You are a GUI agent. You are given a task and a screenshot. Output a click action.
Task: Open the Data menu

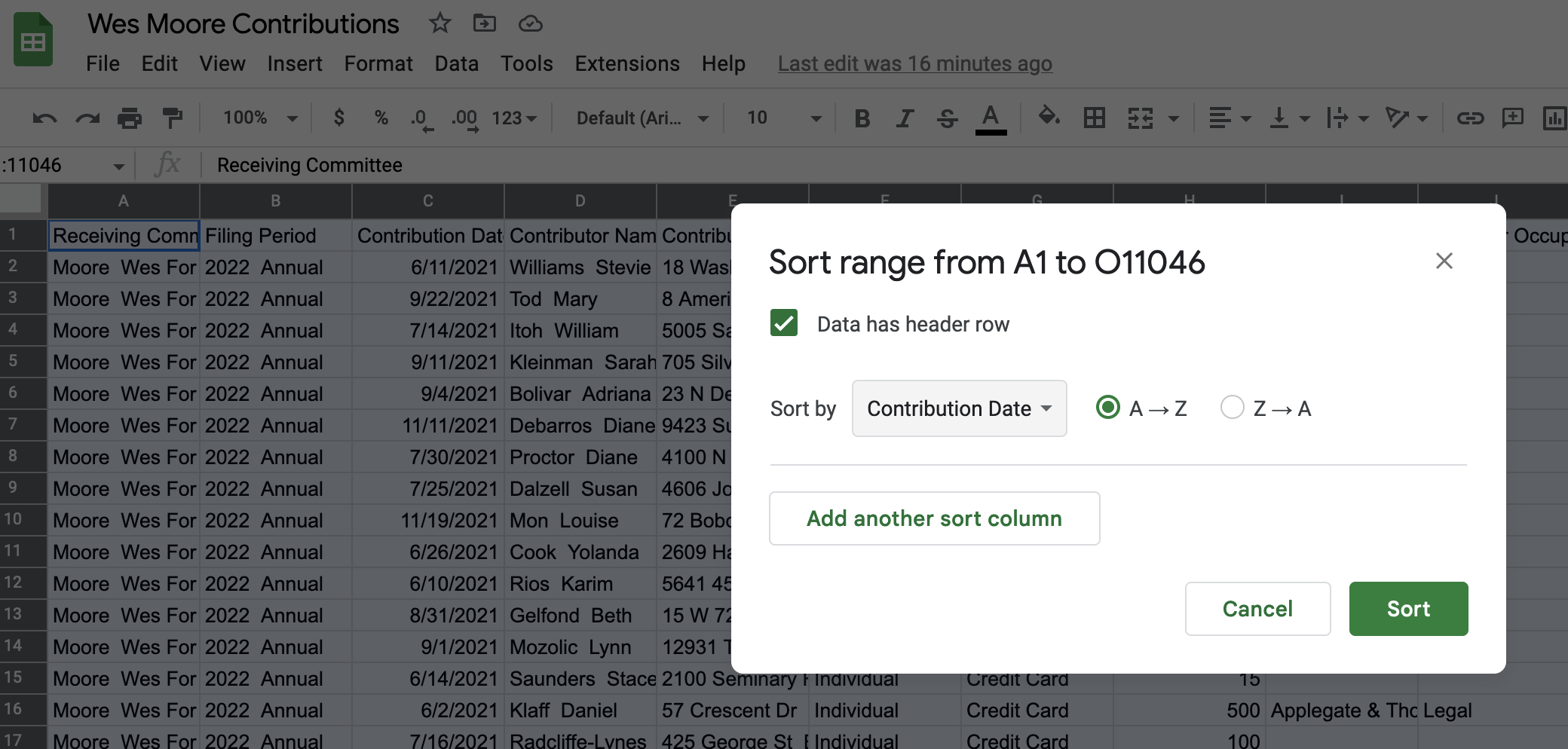[457, 64]
